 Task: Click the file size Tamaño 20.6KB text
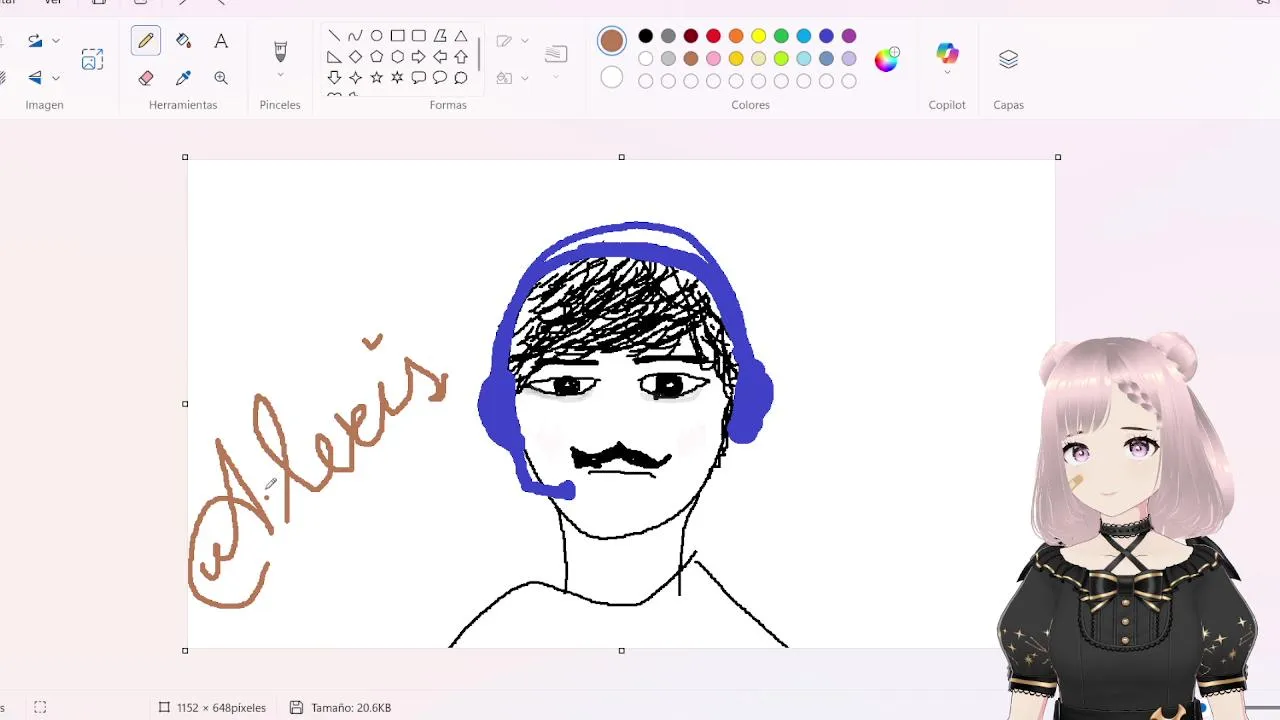click(351, 708)
